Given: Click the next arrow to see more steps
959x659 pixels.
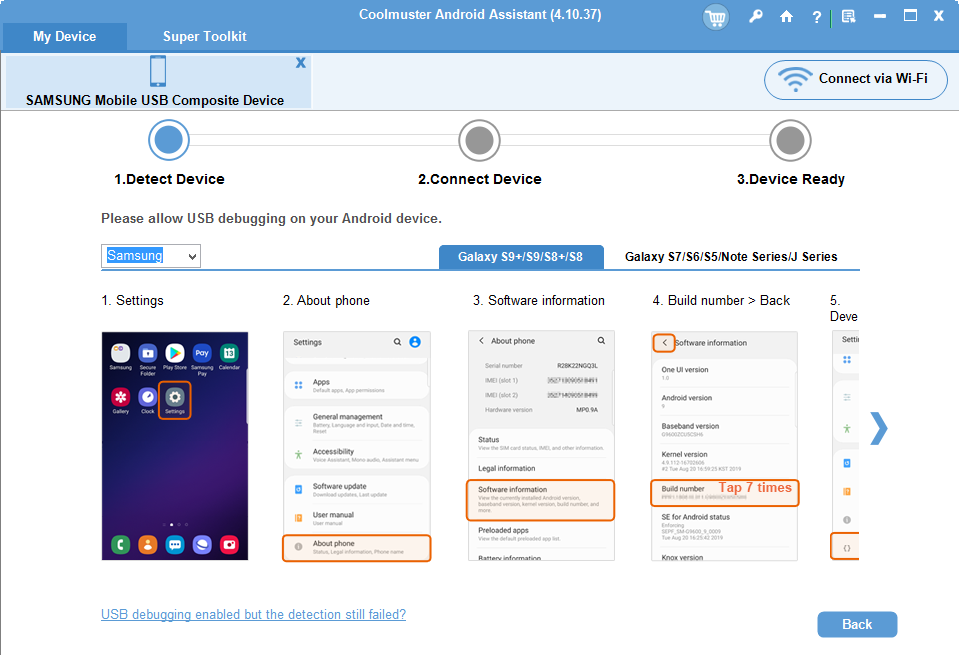Looking at the screenshot, I should [x=878, y=427].
